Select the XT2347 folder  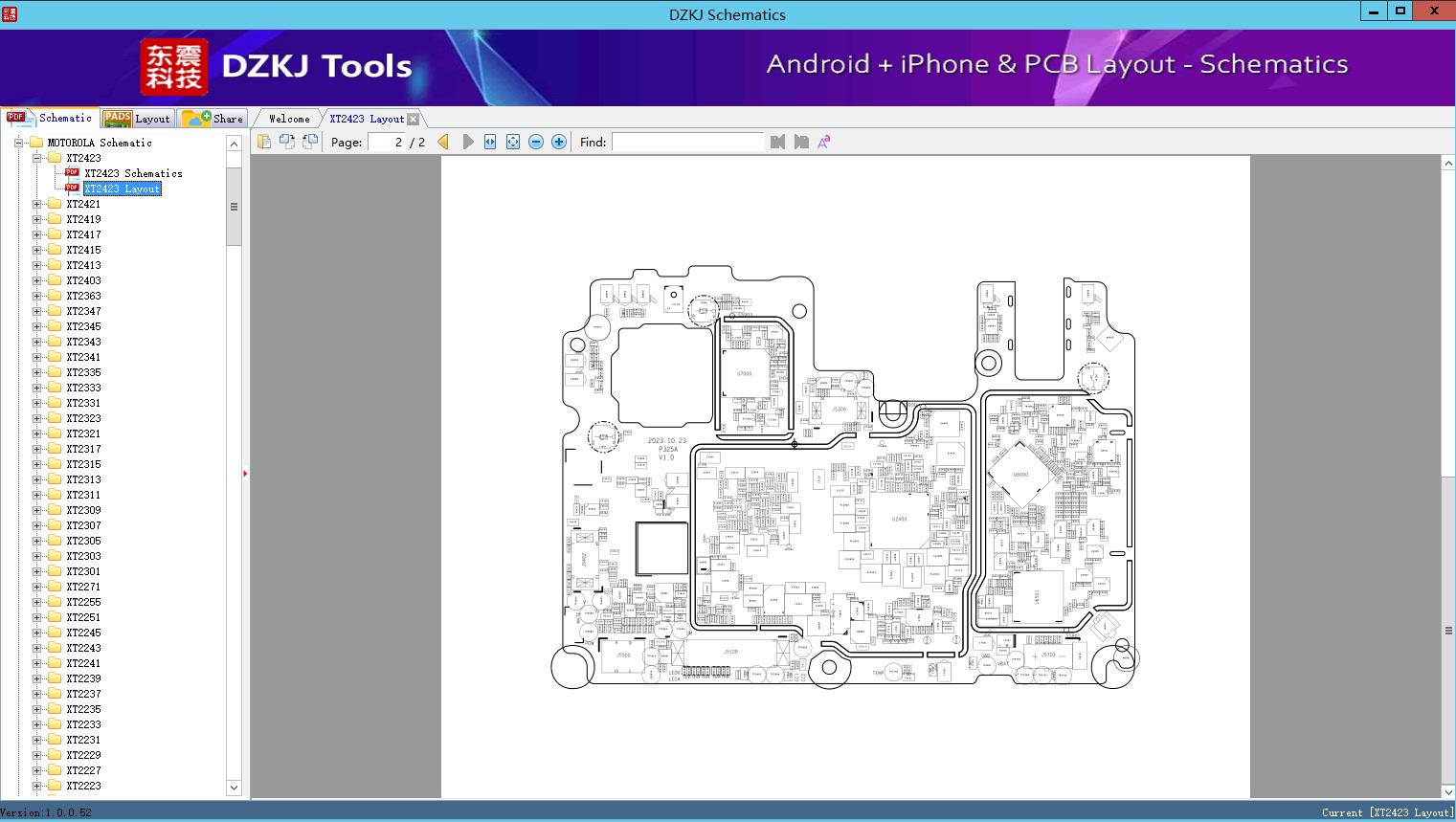tap(83, 311)
